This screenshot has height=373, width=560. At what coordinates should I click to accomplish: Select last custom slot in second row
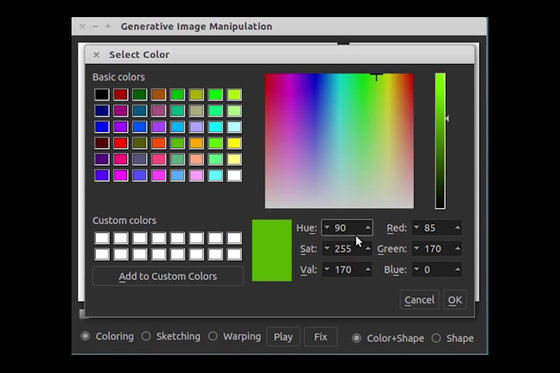[x=234, y=254]
